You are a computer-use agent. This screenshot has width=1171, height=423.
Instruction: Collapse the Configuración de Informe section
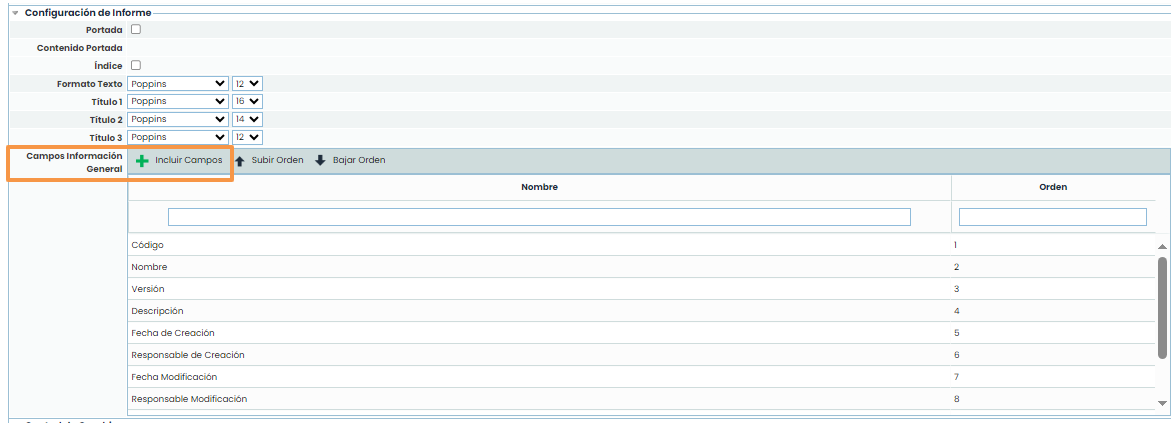[16, 12]
